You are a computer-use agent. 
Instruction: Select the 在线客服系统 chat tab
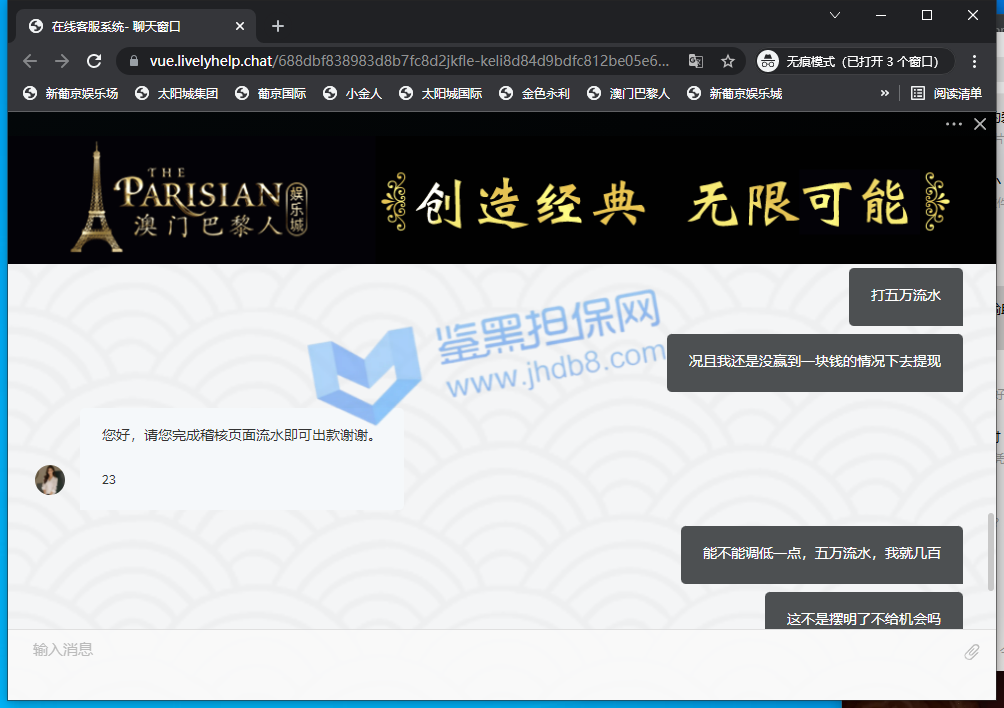tap(130, 26)
